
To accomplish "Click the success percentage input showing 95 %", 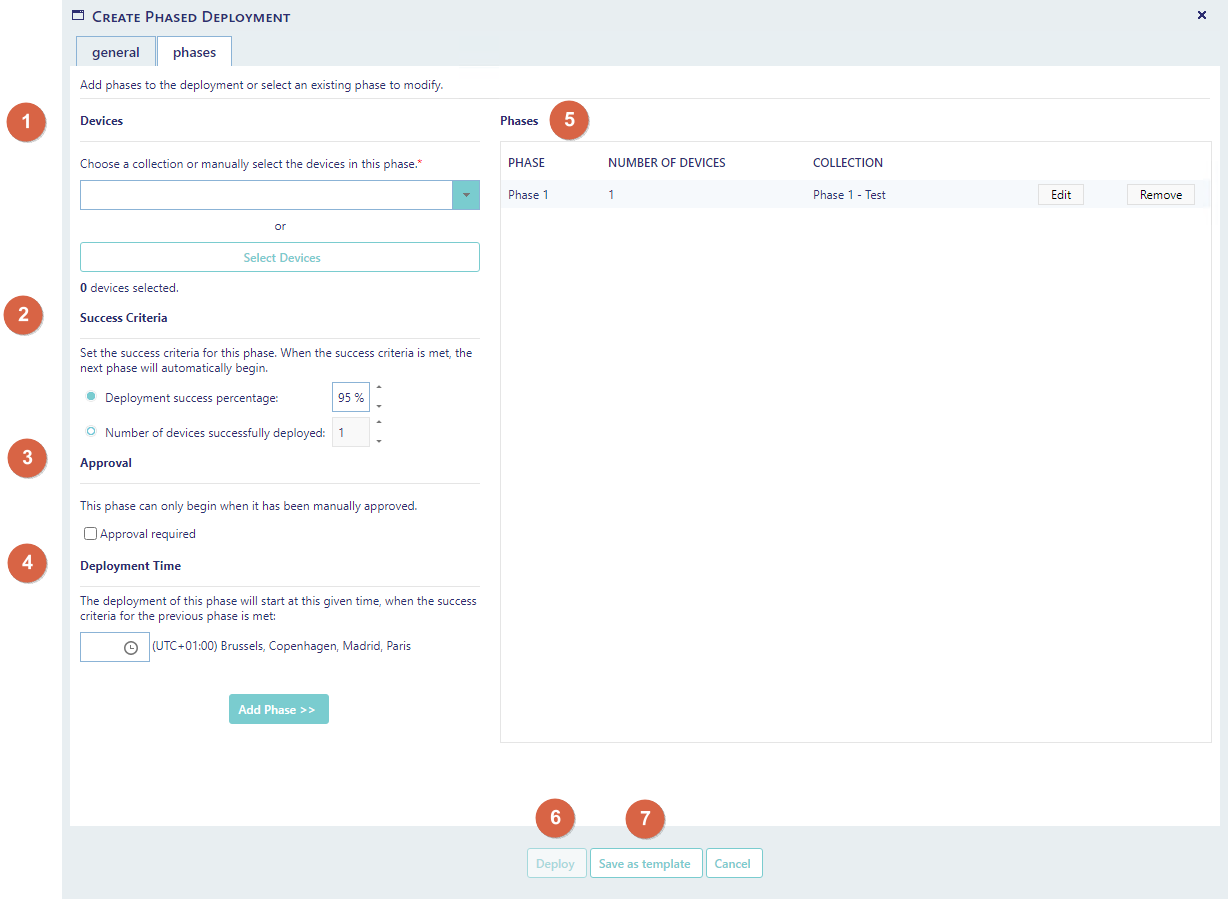I will pos(350,397).
